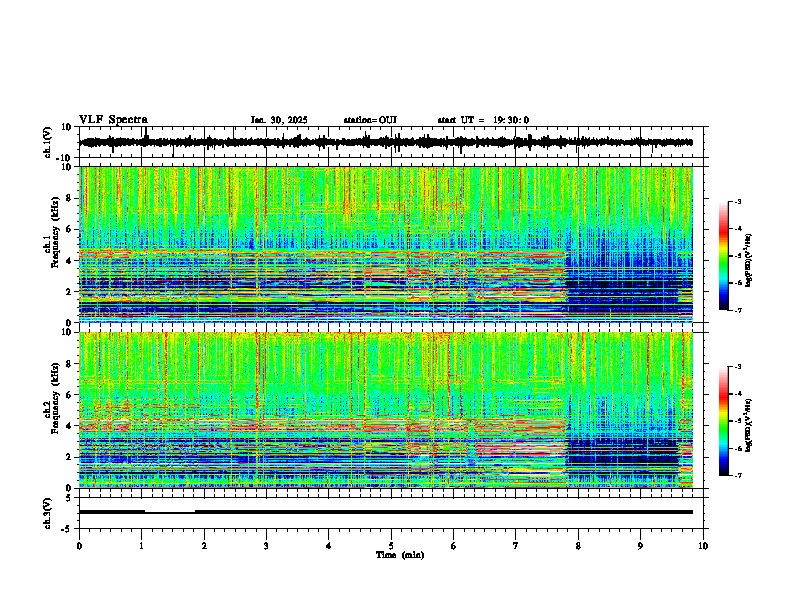Click the "1" tick on the time axis
This screenshot has height=612, width=792.
pos(141,546)
